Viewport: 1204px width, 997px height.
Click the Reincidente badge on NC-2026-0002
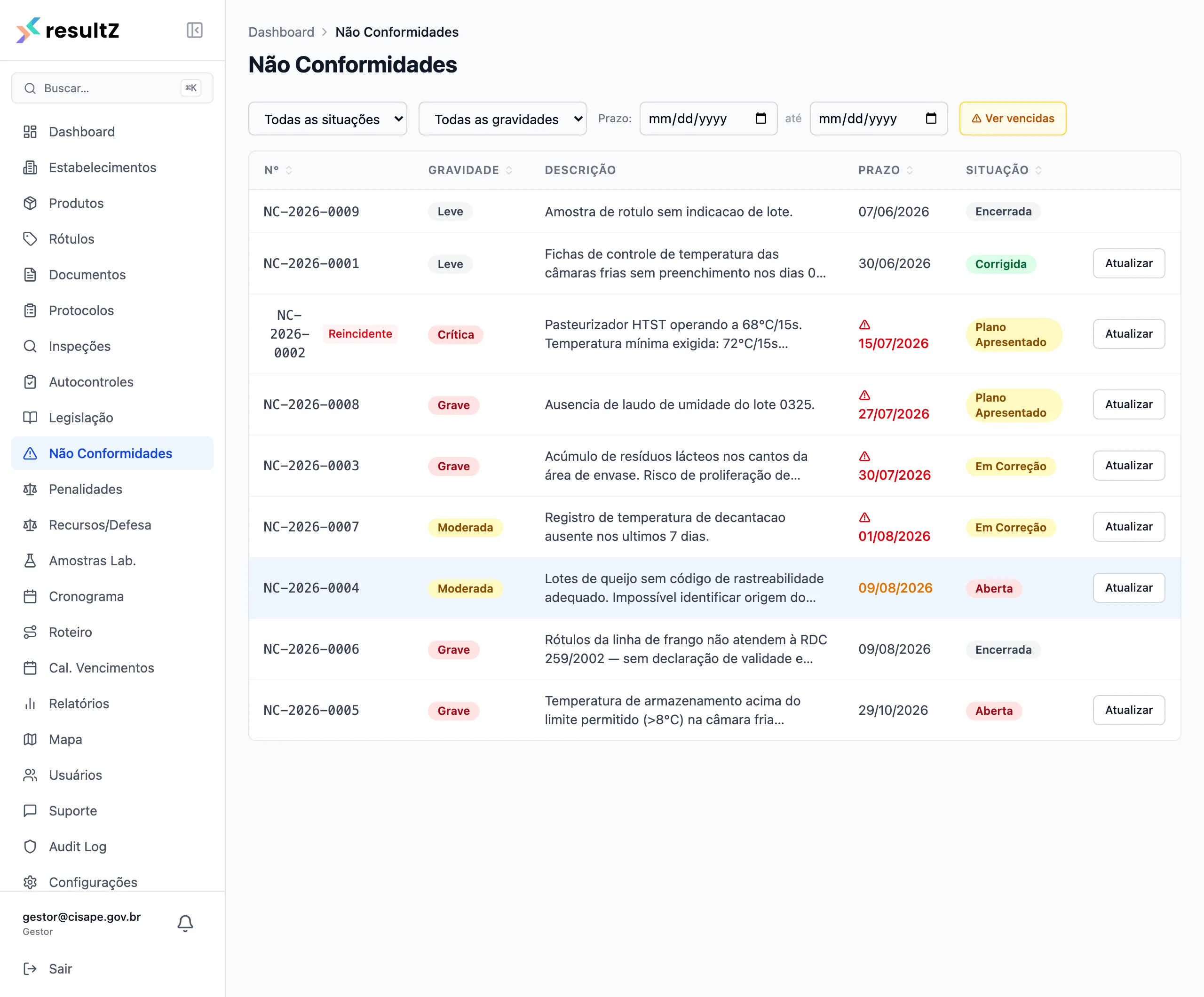click(360, 334)
